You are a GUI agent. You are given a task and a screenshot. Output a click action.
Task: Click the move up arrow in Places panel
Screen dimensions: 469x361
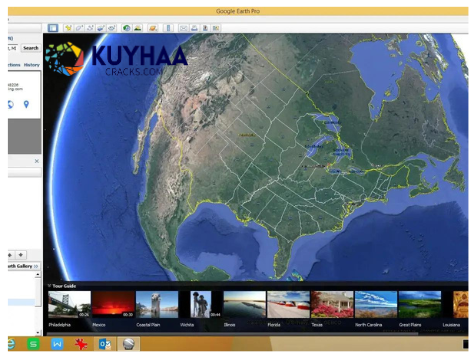(x=10, y=255)
